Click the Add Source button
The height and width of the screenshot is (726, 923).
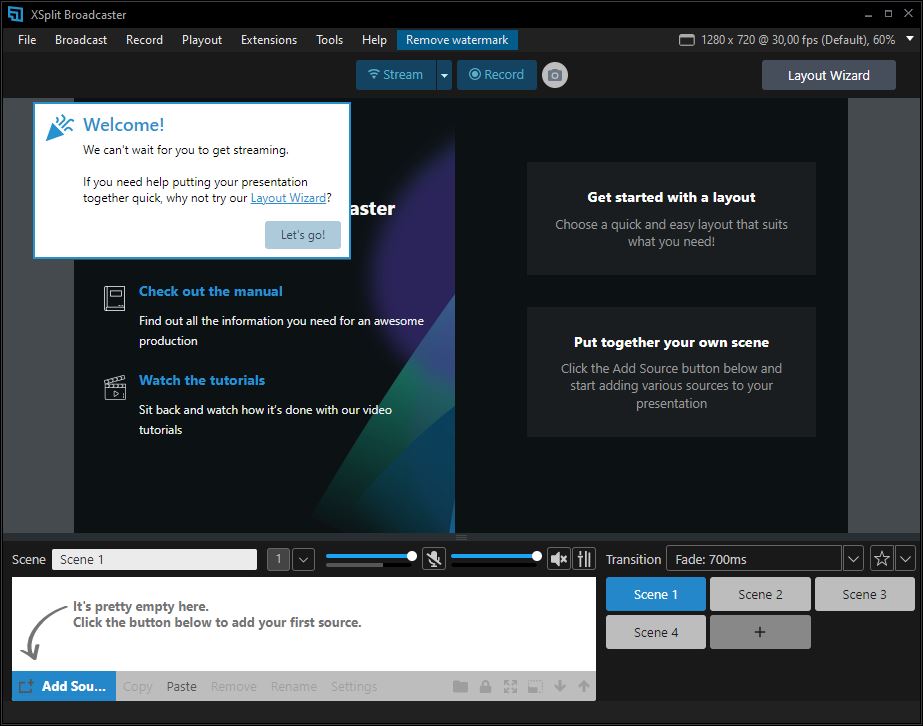coord(64,686)
